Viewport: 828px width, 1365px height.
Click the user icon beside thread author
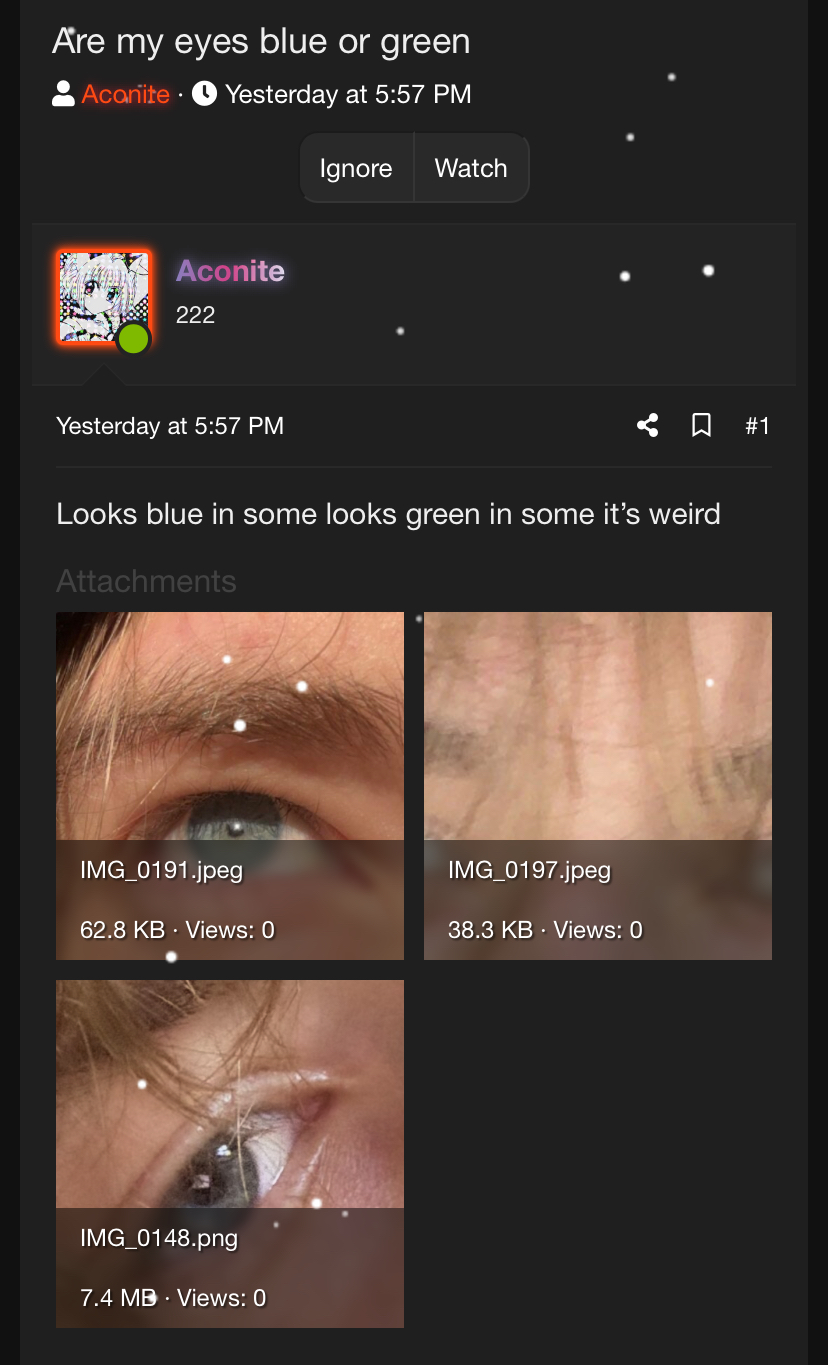click(63, 94)
